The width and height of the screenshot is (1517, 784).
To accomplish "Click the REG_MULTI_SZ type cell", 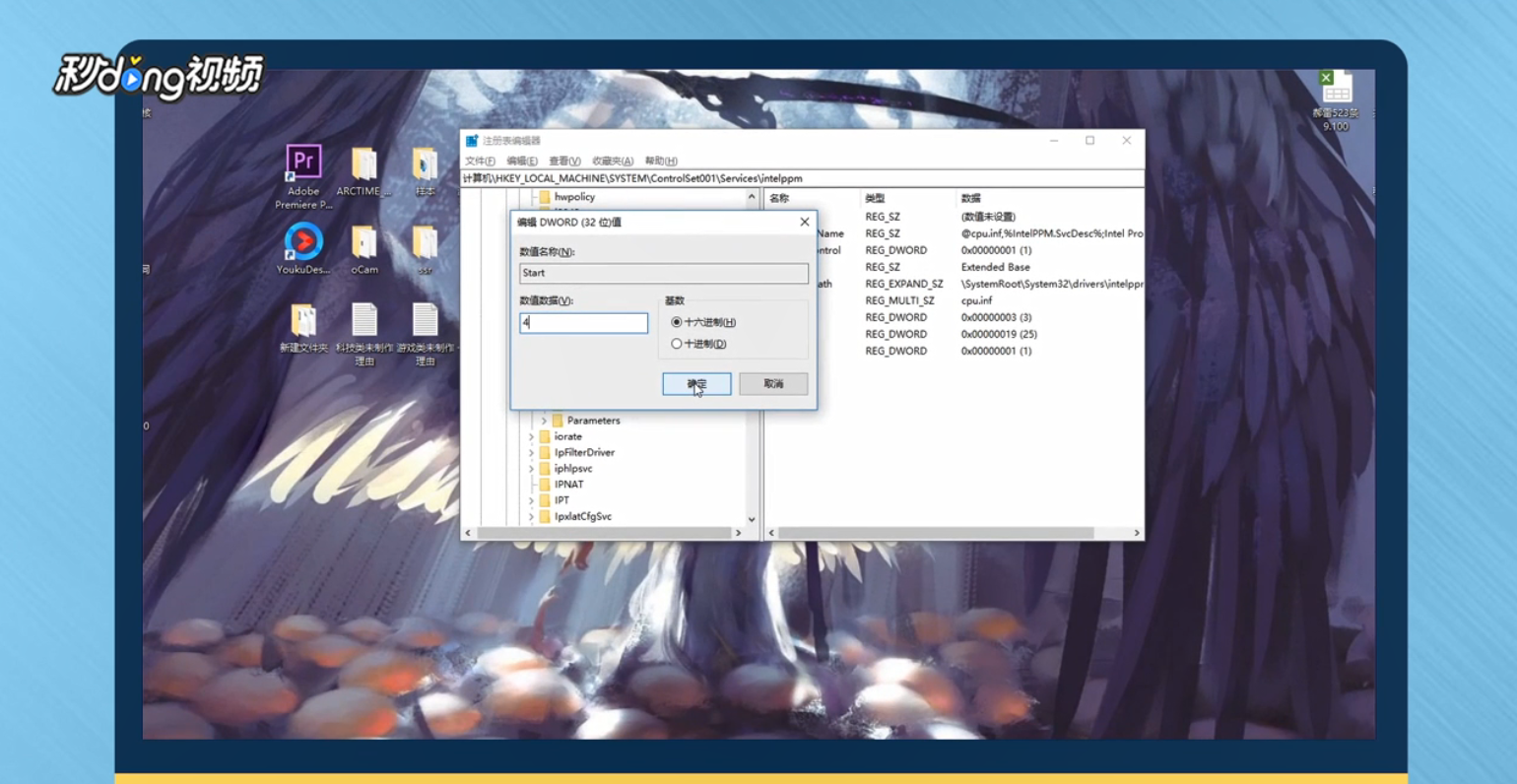I will click(899, 300).
